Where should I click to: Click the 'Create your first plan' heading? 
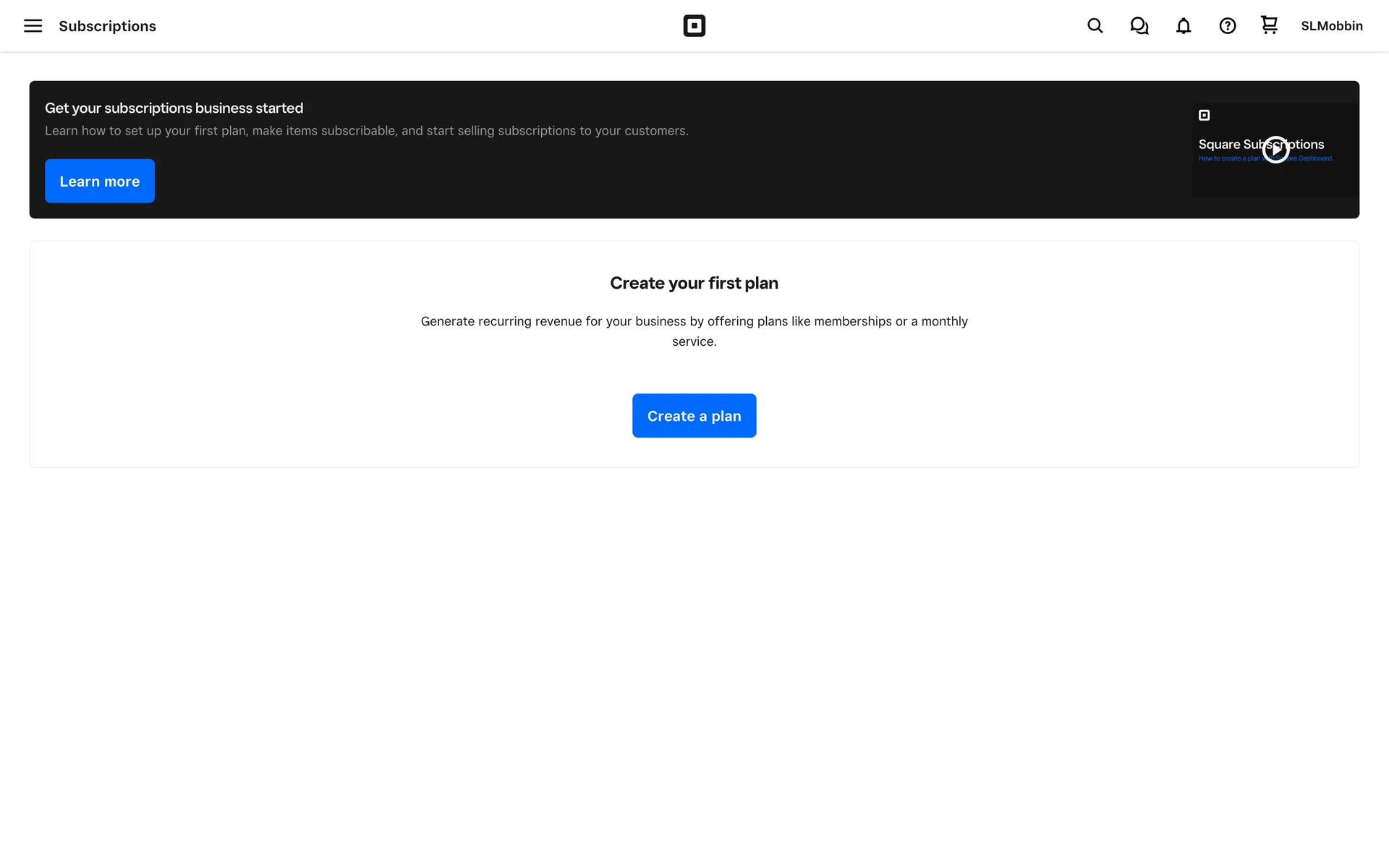[x=694, y=283]
